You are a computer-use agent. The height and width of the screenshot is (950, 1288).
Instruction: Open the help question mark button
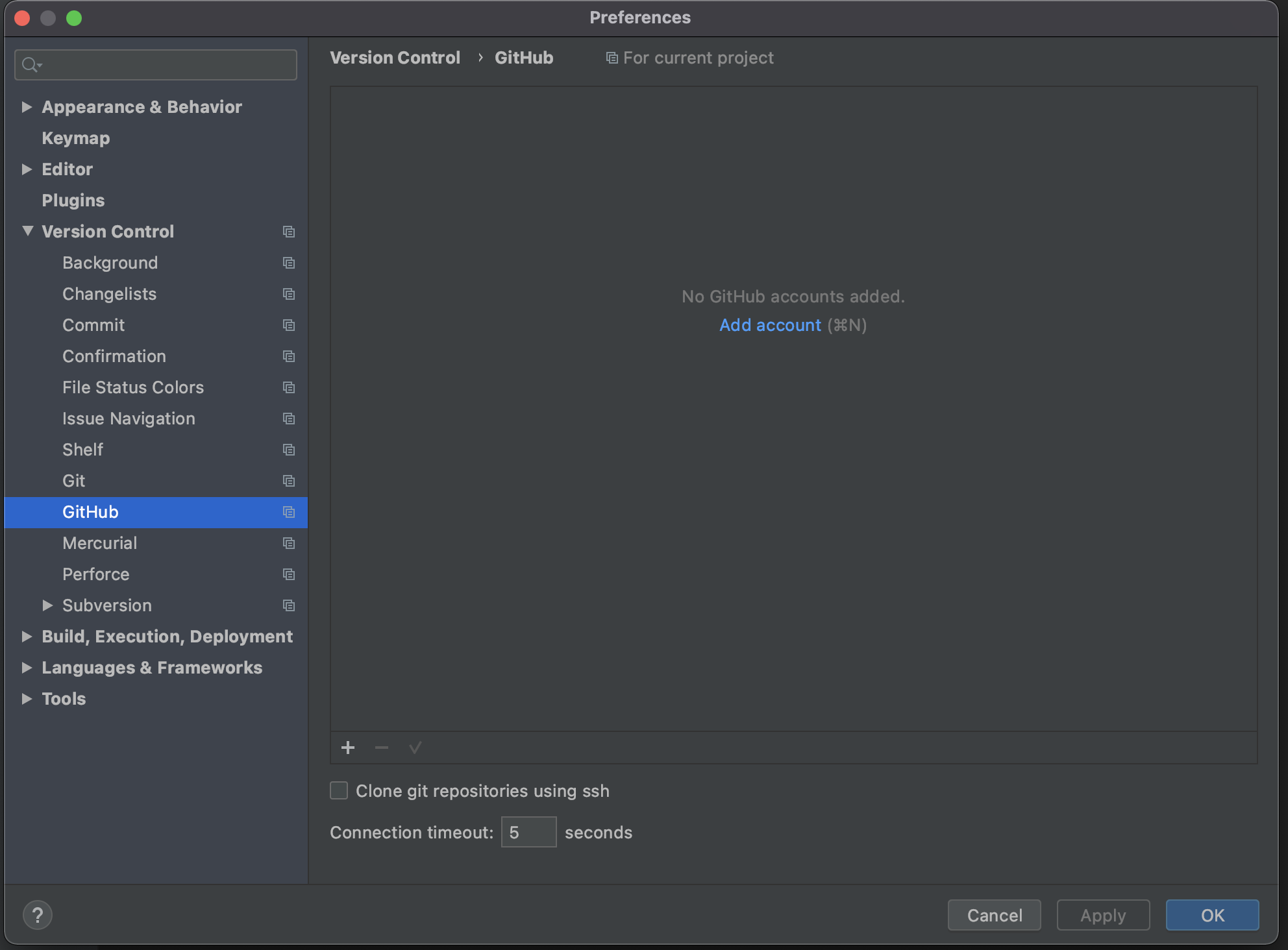[38, 915]
